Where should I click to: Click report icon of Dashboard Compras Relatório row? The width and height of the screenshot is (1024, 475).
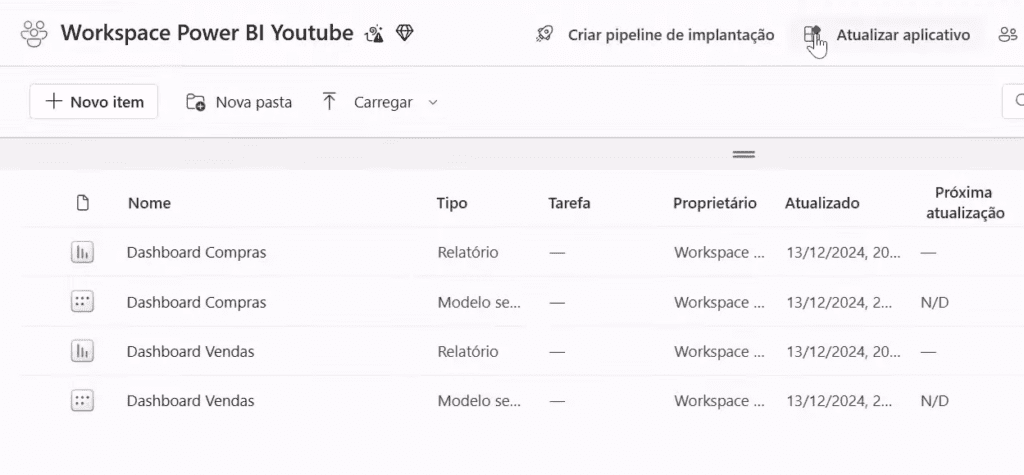(x=82, y=252)
